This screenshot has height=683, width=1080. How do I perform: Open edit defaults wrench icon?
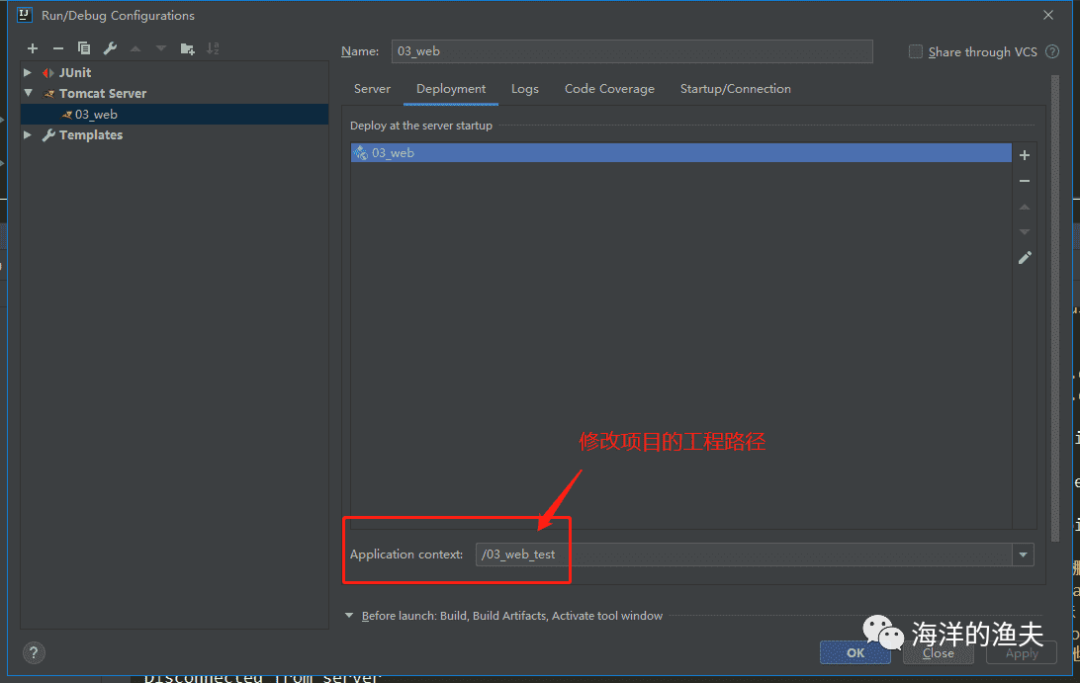point(110,48)
